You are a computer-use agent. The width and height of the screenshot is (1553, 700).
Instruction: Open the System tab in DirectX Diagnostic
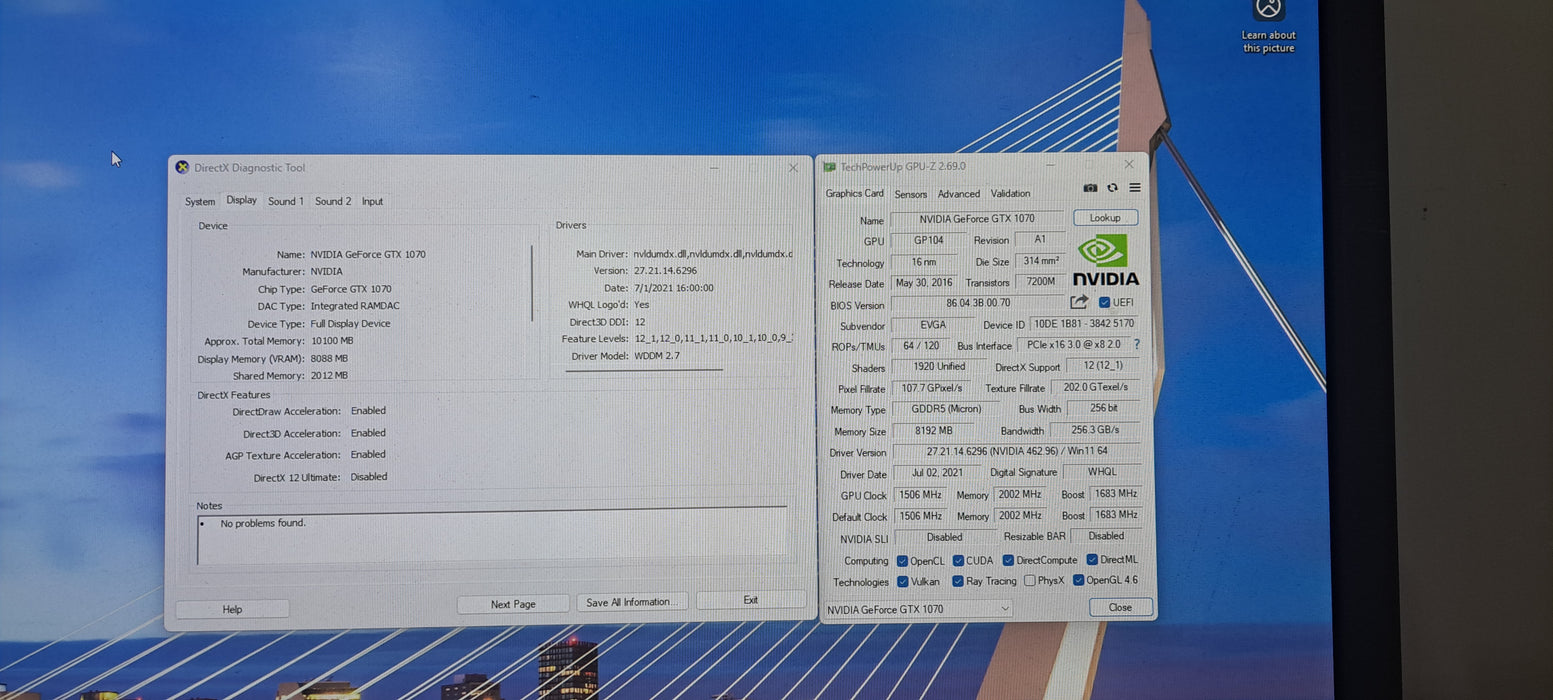point(200,202)
